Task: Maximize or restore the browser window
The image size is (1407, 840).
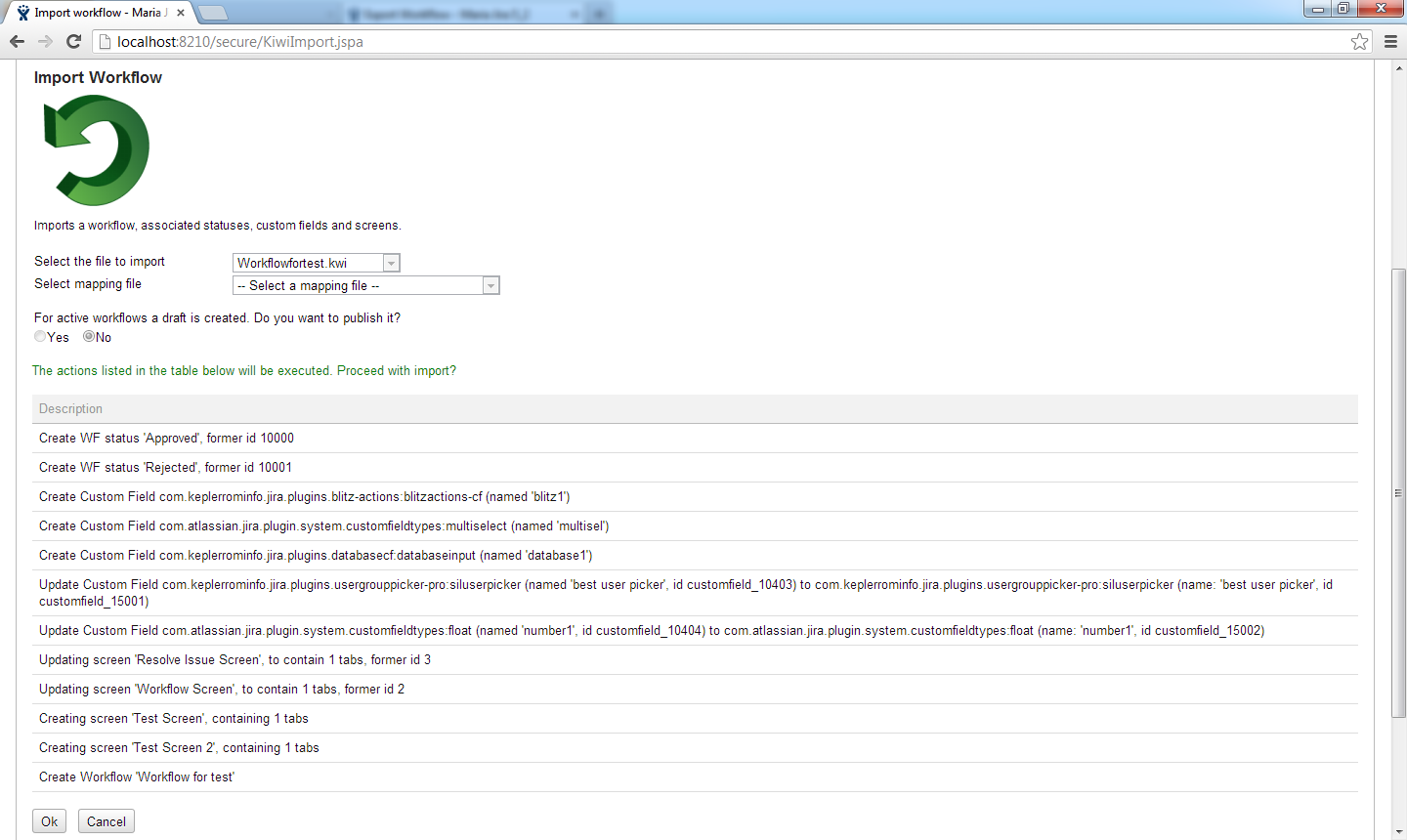Action: [x=1343, y=8]
